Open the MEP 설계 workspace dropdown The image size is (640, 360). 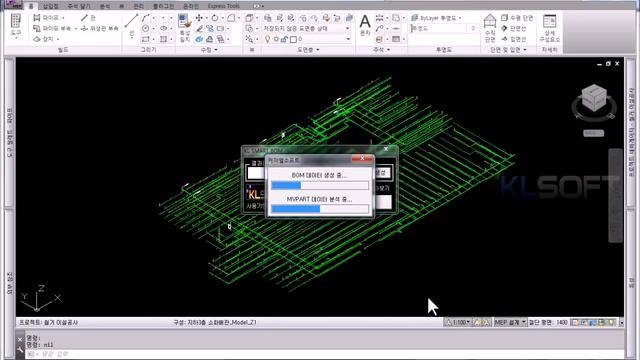tap(524, 322)
